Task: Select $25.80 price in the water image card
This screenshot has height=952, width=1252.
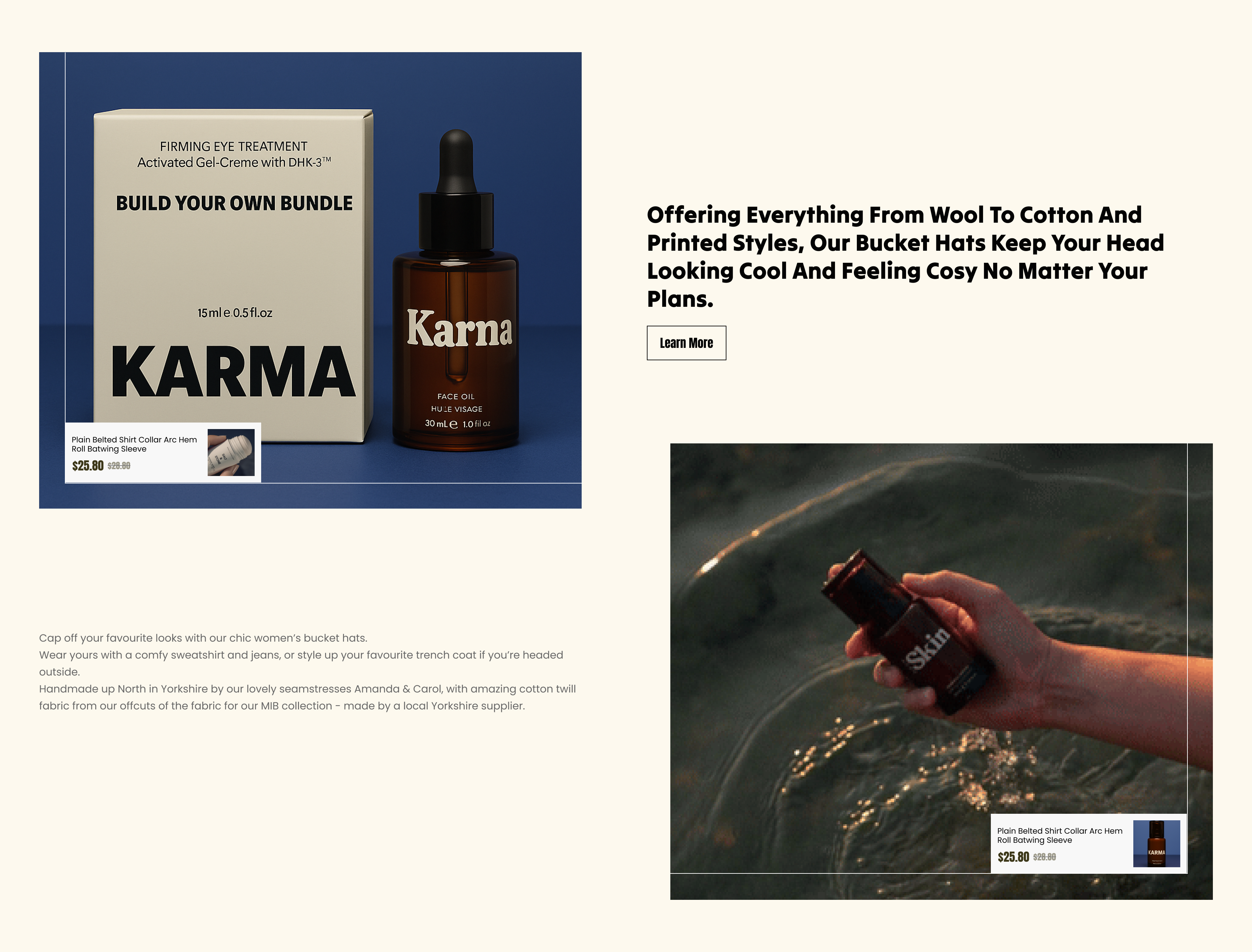Action: [1013, 857]
